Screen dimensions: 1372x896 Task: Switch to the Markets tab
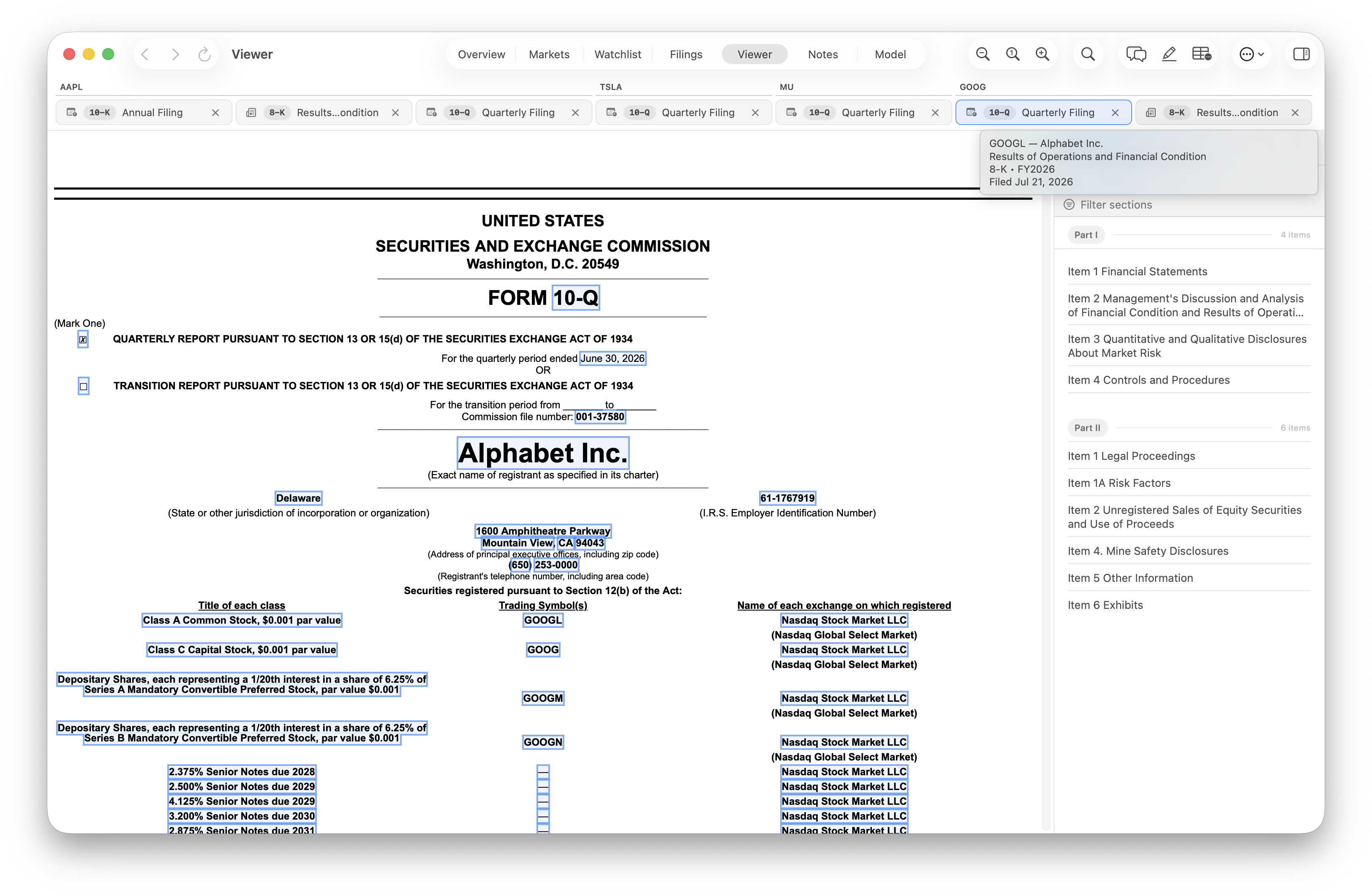pyautogui.click(x=549, y=54)
